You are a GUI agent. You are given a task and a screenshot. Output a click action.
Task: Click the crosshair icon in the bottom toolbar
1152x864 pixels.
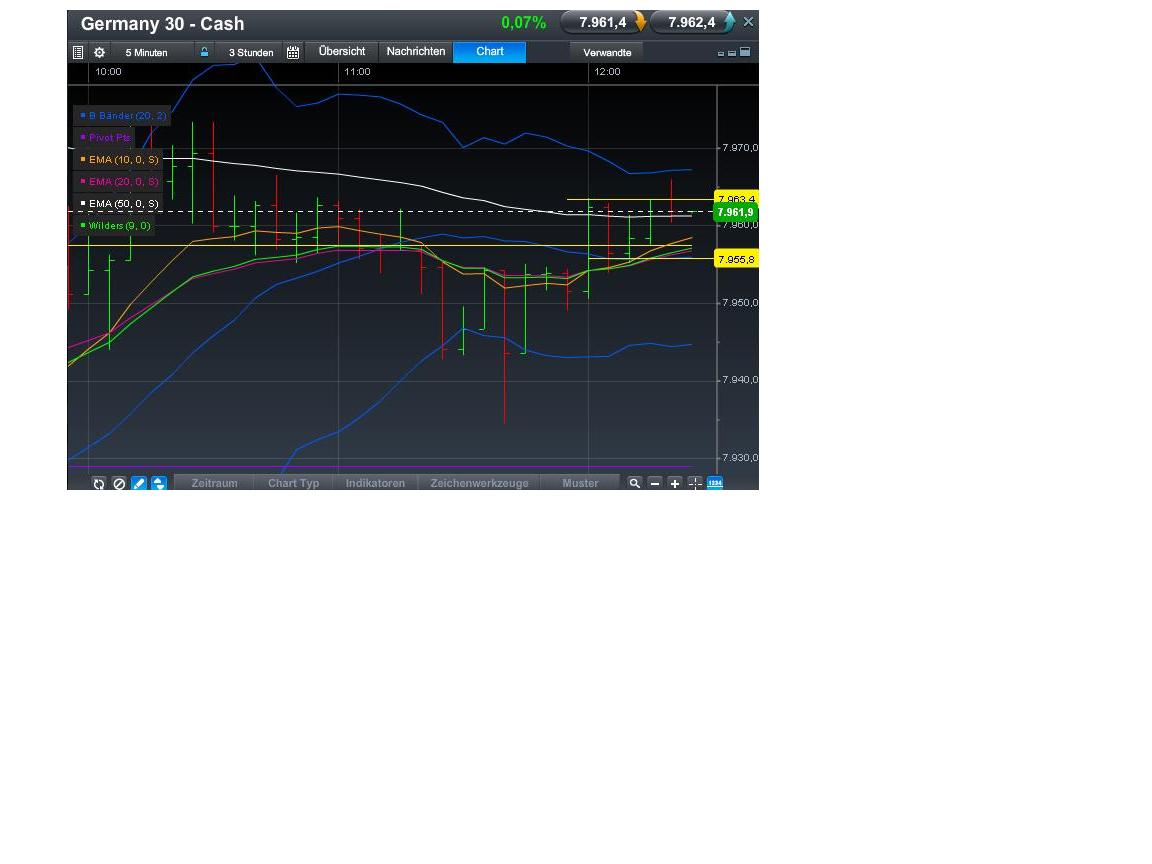point(695,483)
